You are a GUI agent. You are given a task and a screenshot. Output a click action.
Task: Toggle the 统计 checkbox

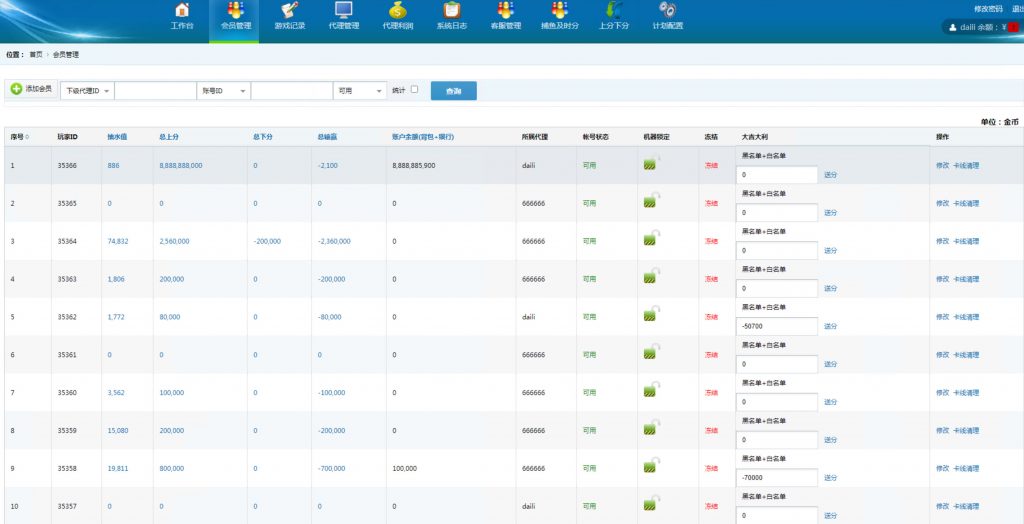click(x=415, y=90)
